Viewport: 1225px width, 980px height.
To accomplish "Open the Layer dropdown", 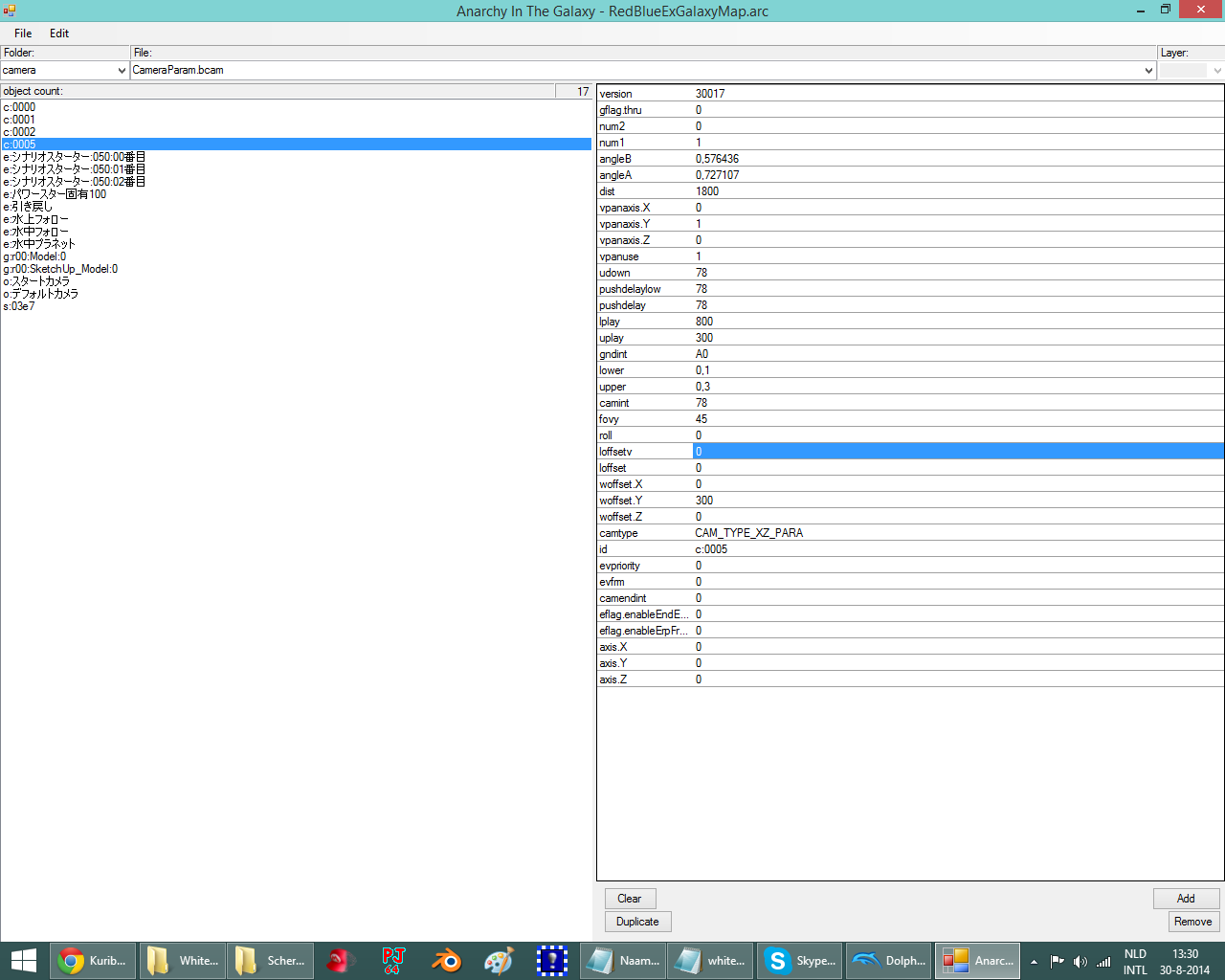I will 1191,70.
